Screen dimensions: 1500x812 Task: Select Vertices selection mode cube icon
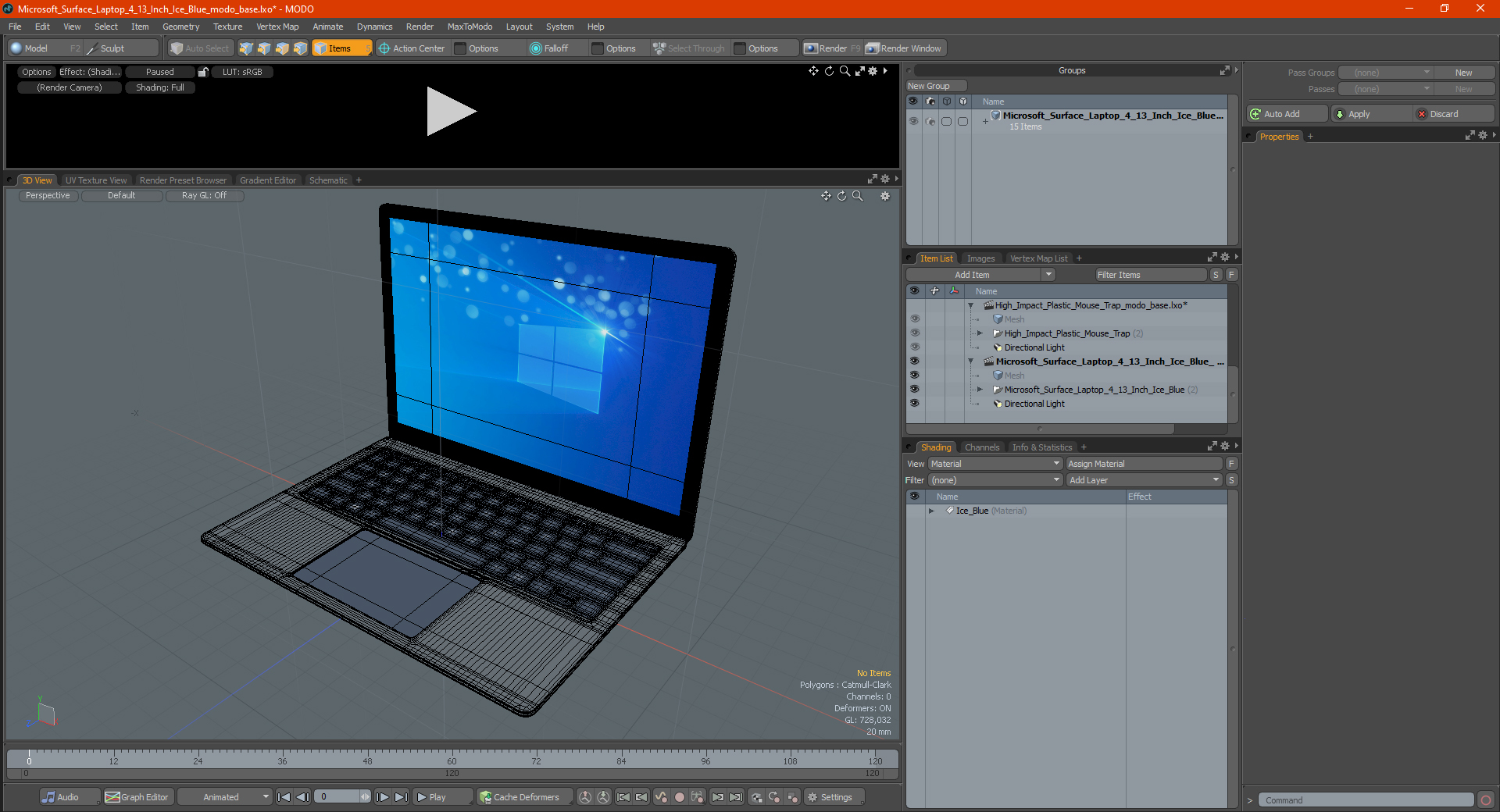(246, 48)
